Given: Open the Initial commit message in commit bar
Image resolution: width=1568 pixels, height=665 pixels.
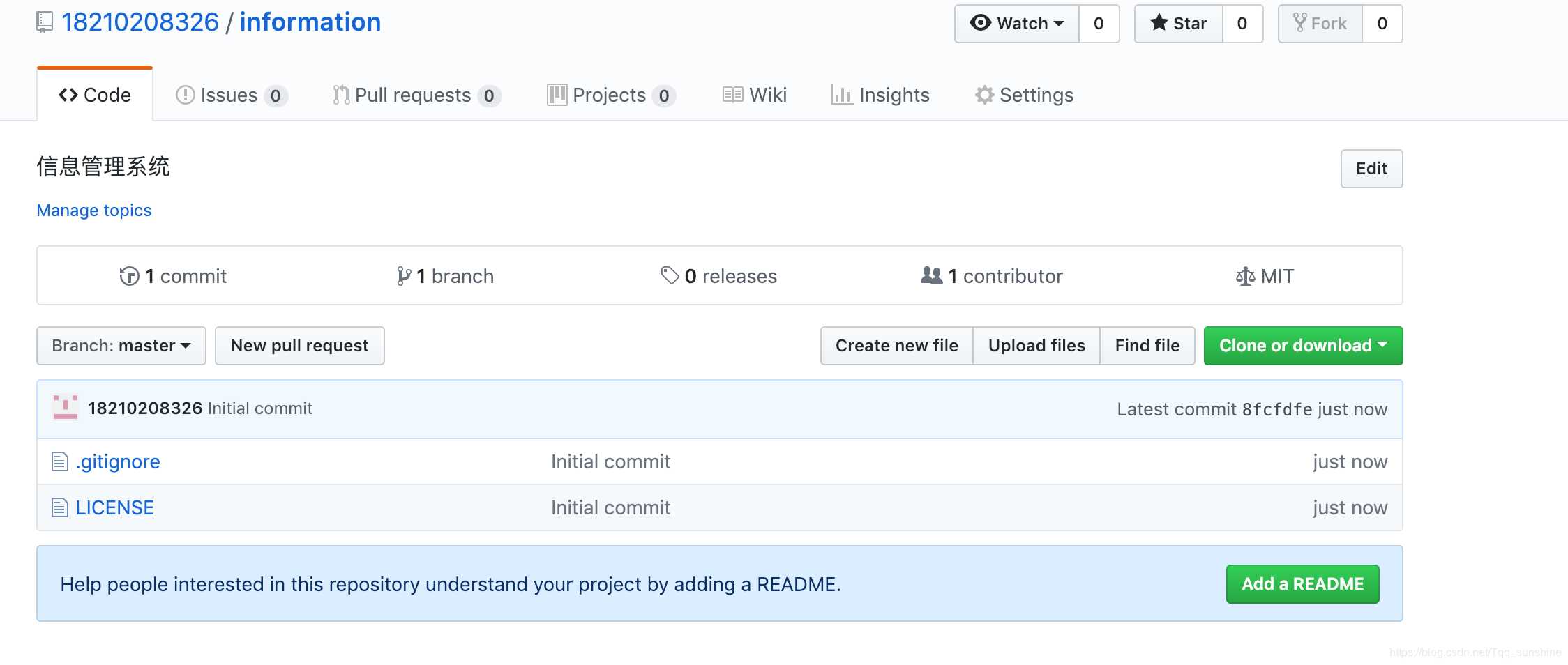Looking at the screenshot, I should (260, 408).
